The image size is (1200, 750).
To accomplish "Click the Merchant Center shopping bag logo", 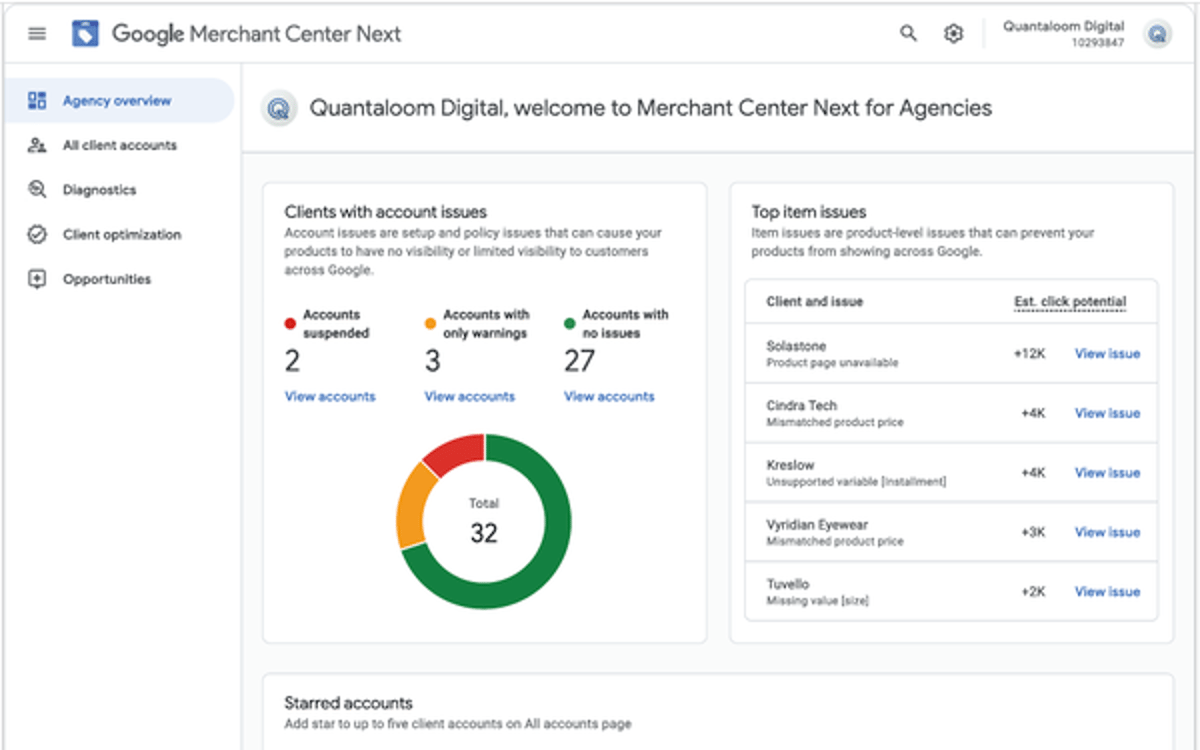I will click(84, 32).
